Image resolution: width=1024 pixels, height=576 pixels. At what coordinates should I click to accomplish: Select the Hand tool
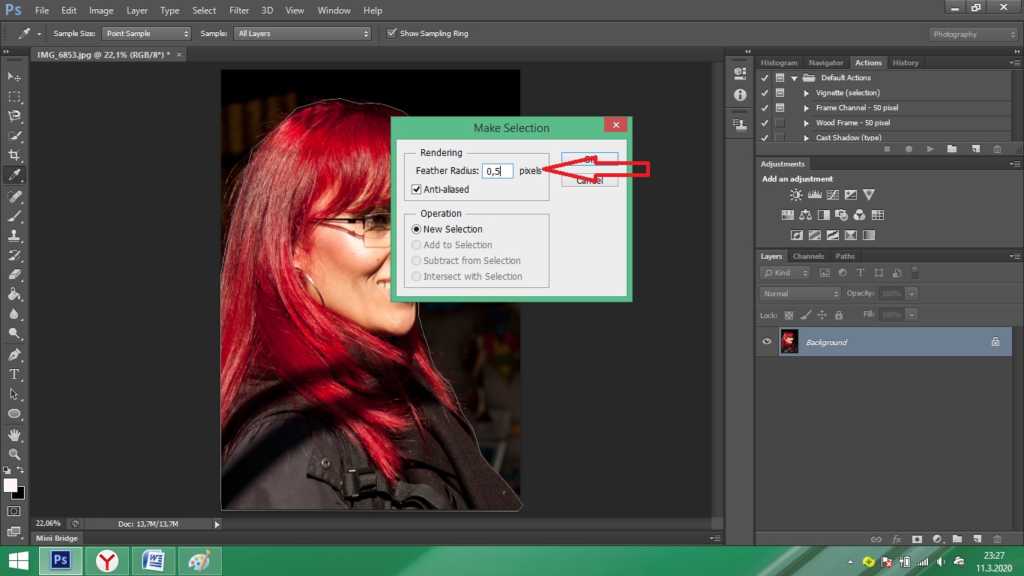coord(14,434)
